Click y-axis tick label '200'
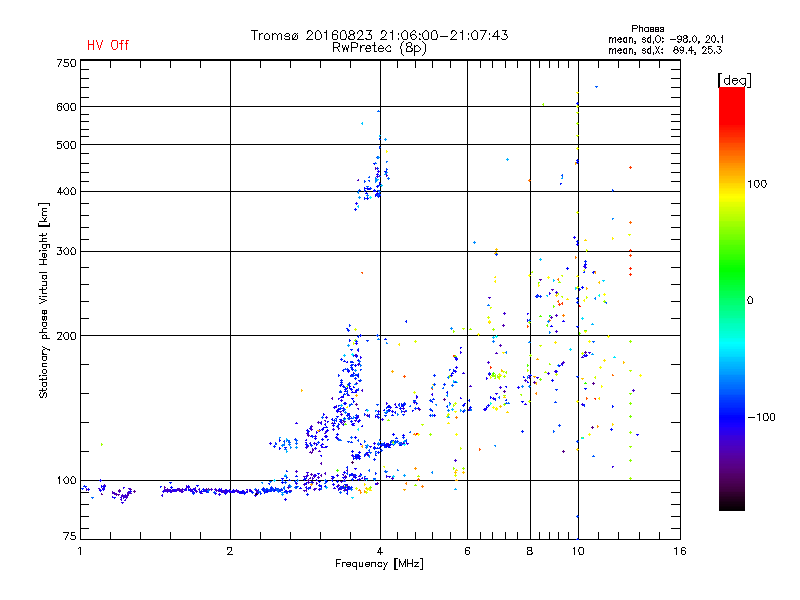800x600 pixels. pos(66,336)
